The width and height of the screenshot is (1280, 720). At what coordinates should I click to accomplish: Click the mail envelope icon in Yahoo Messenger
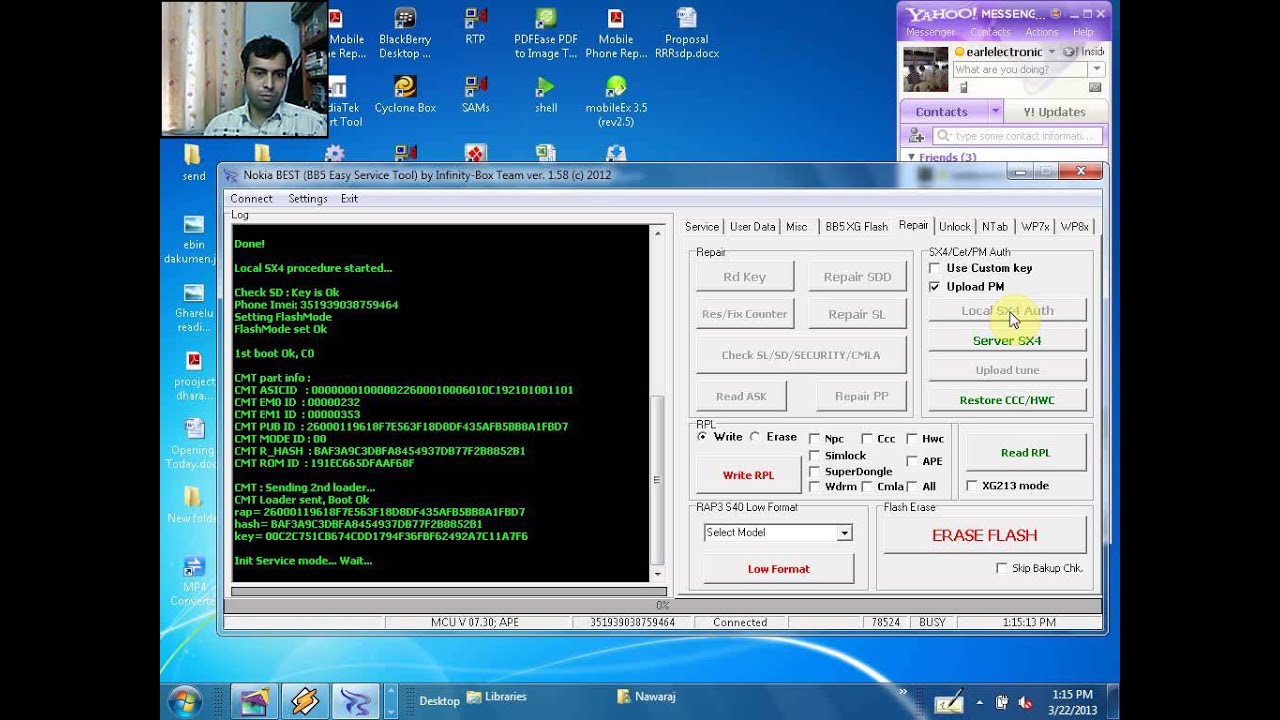[1095, 88]
